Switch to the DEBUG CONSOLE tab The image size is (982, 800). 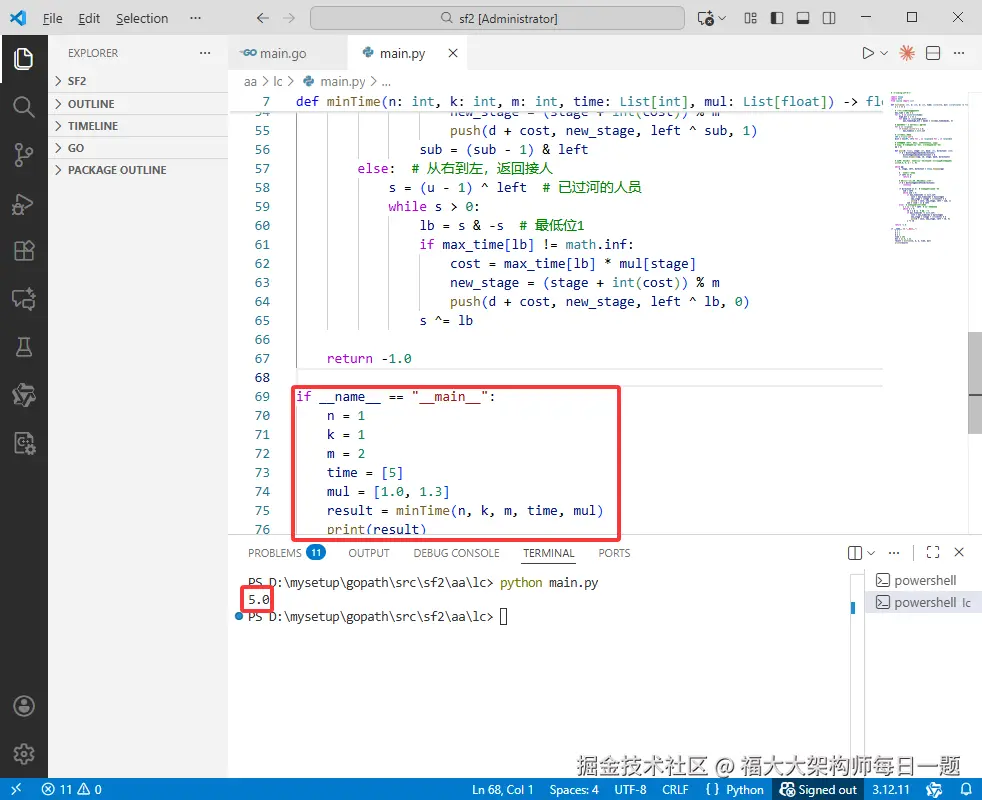coord(457,553)
